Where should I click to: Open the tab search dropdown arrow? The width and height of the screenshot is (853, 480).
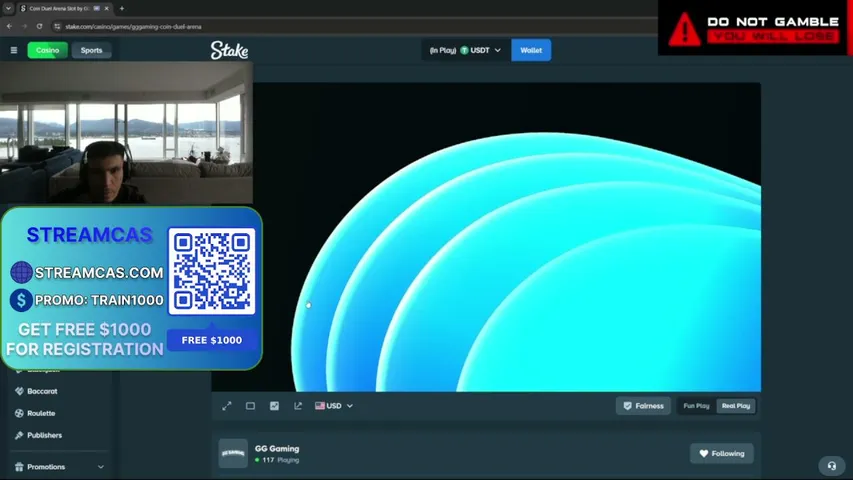tap(8, 8)
